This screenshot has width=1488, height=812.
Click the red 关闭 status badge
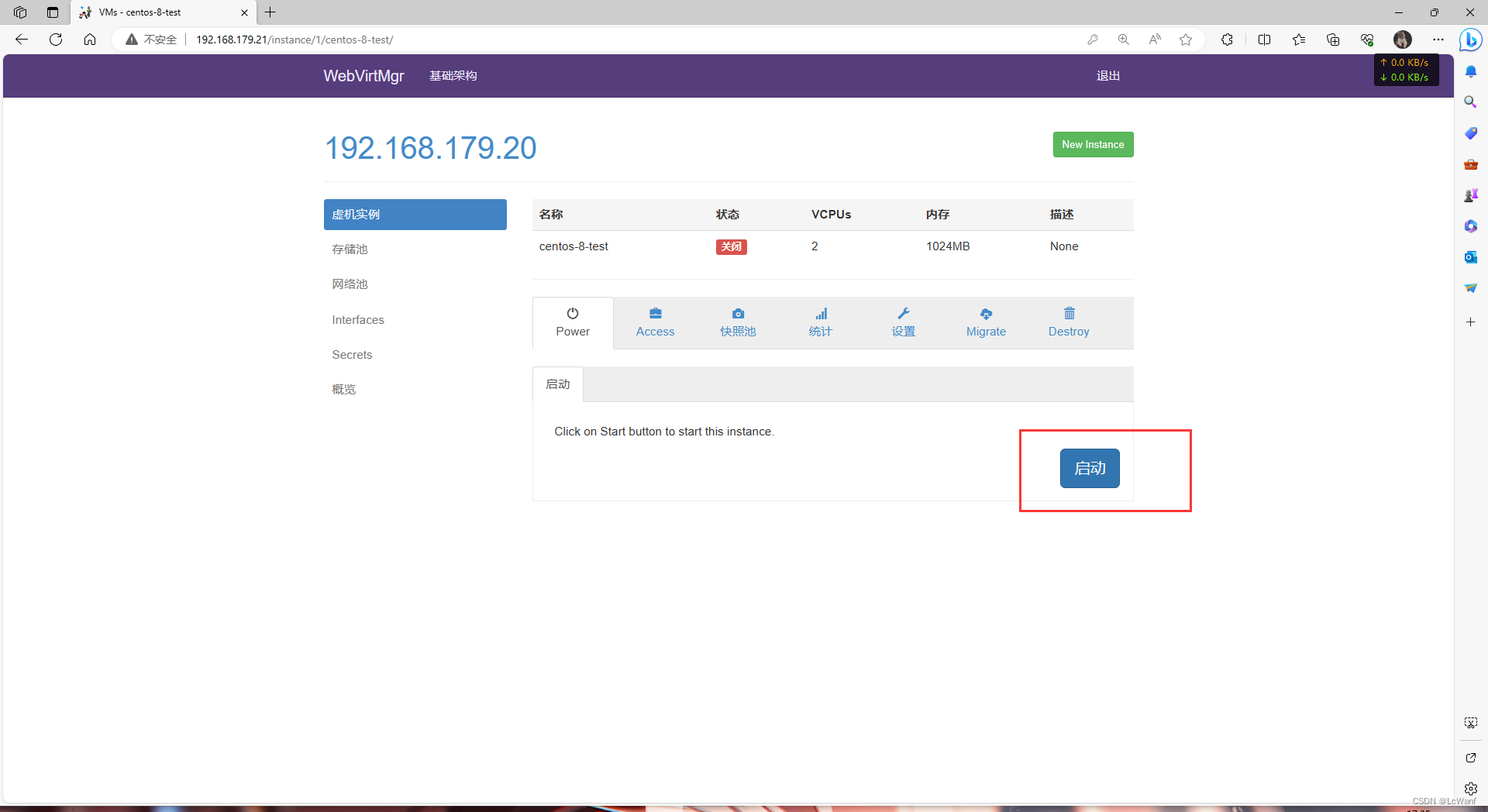tap(731, 246)
